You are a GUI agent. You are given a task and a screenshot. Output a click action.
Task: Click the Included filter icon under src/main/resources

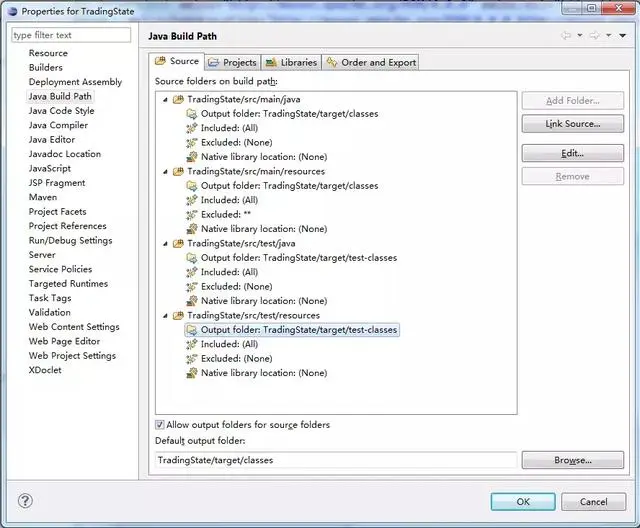pyautogui.click(x=192, y=200)
